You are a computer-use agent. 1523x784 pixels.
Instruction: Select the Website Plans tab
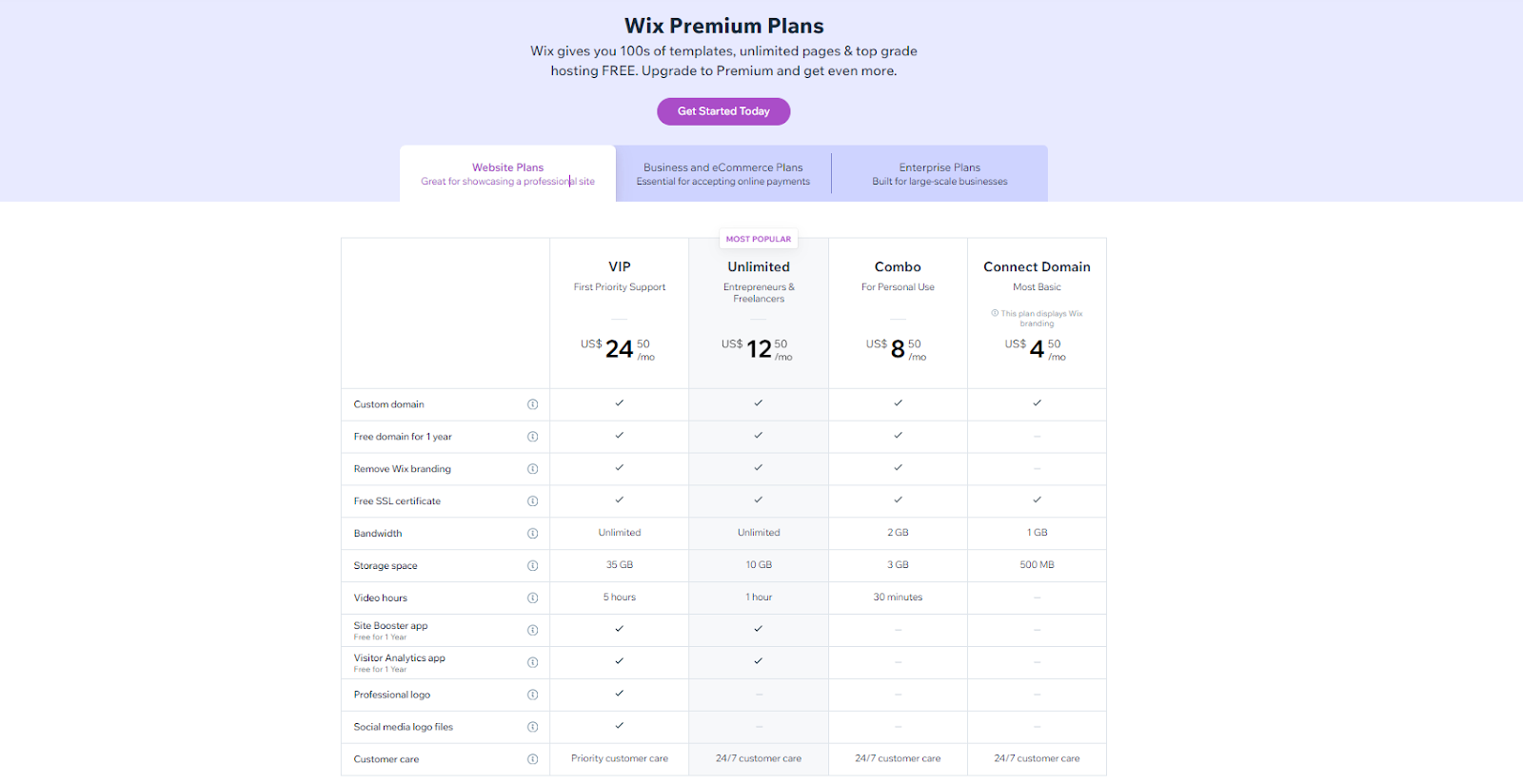507,173
